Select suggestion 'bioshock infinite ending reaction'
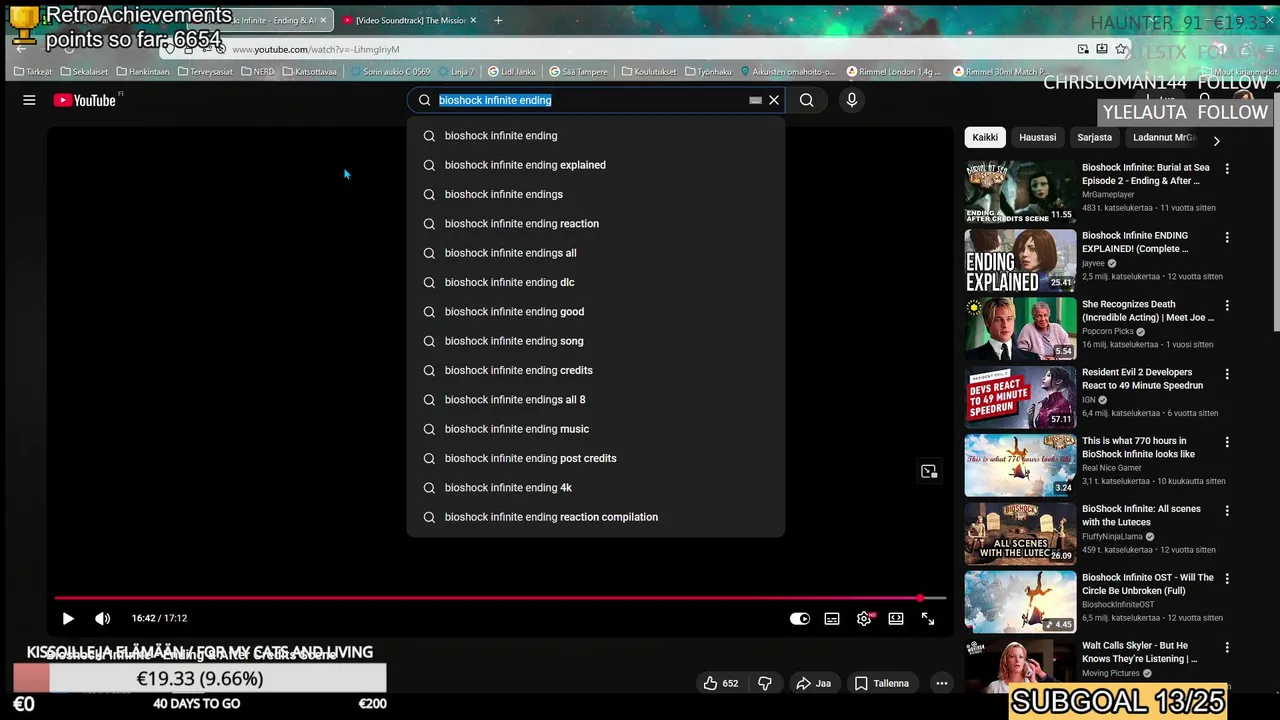The width and height of the screenshot is (1280, 720). [596, 224]
